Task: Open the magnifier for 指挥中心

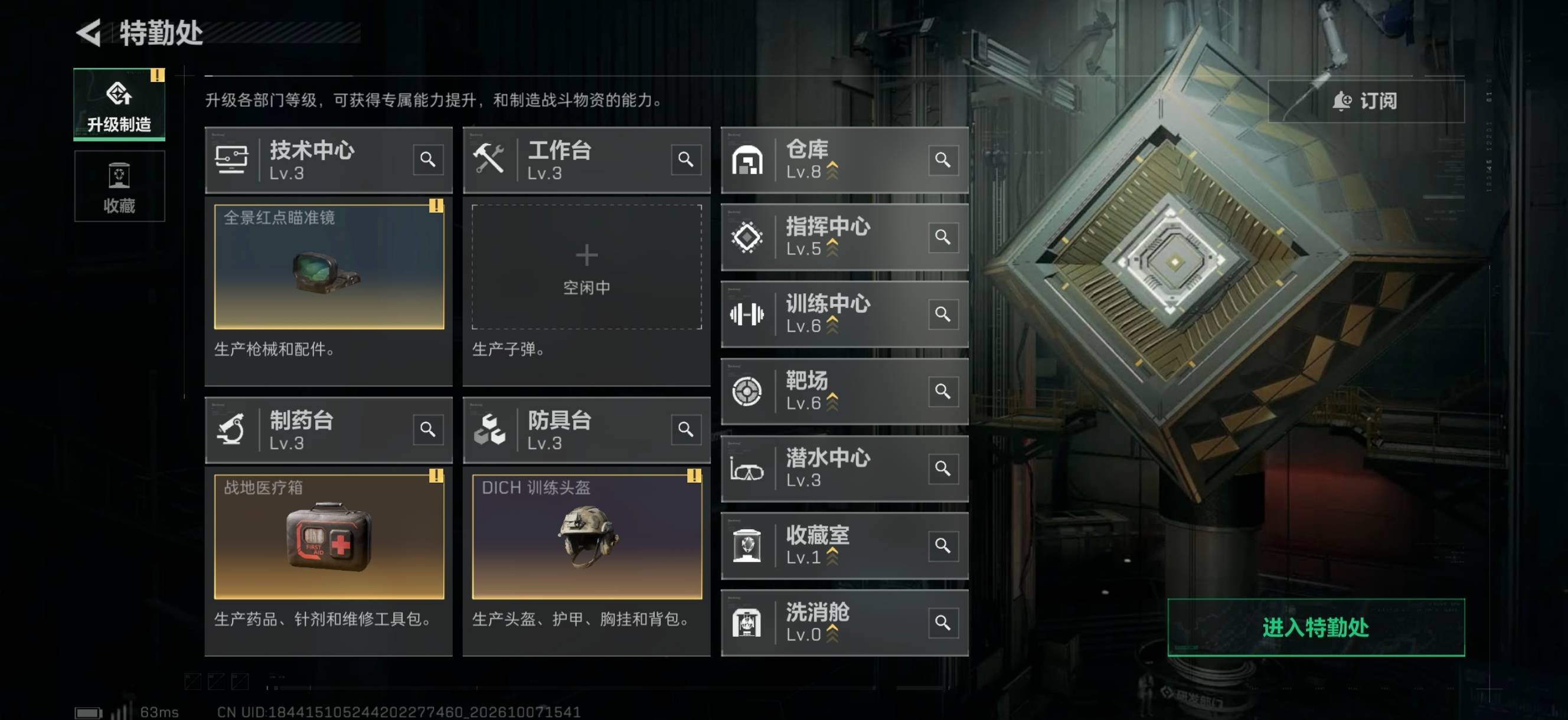Action: [x=943, y=237]
